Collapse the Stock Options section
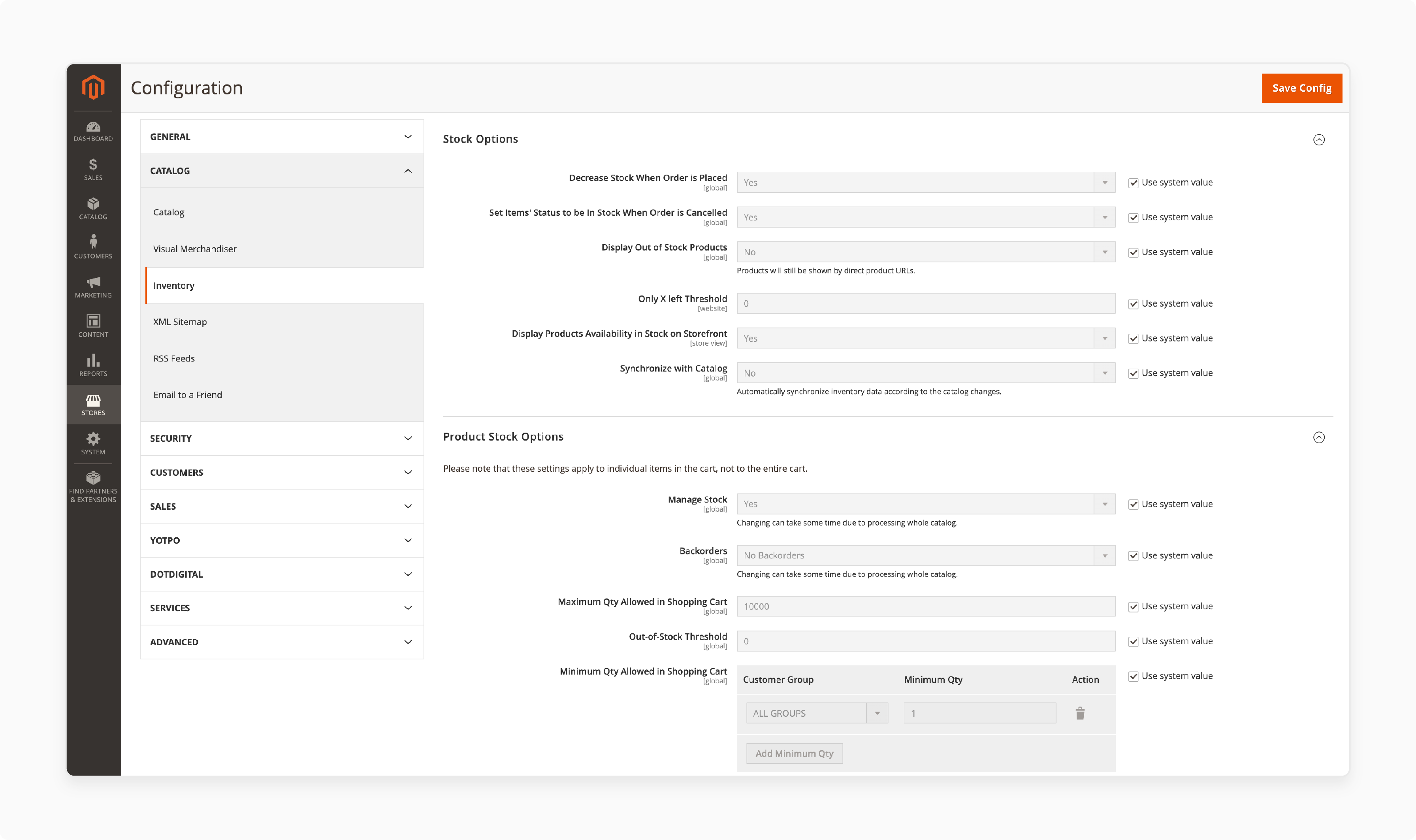This screenshot has height=840, width=1416. click(1319, 140)
